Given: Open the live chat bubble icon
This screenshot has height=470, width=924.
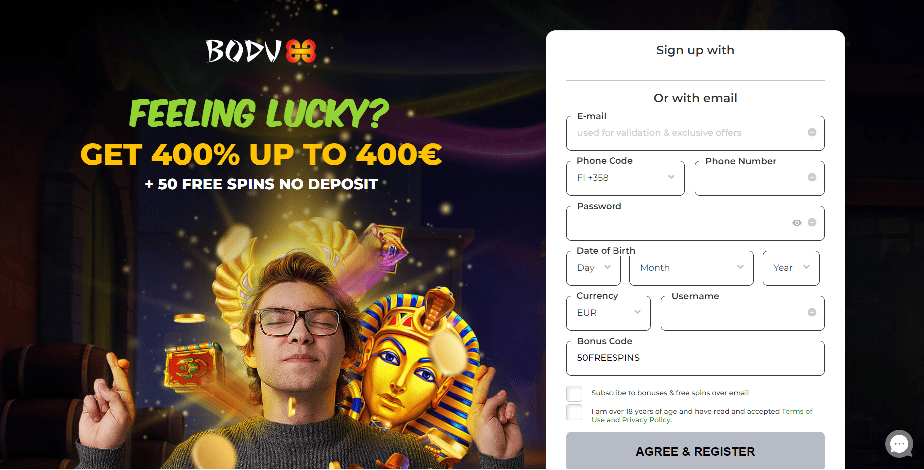Looking at the screenshot, I should tap(899, 444).
